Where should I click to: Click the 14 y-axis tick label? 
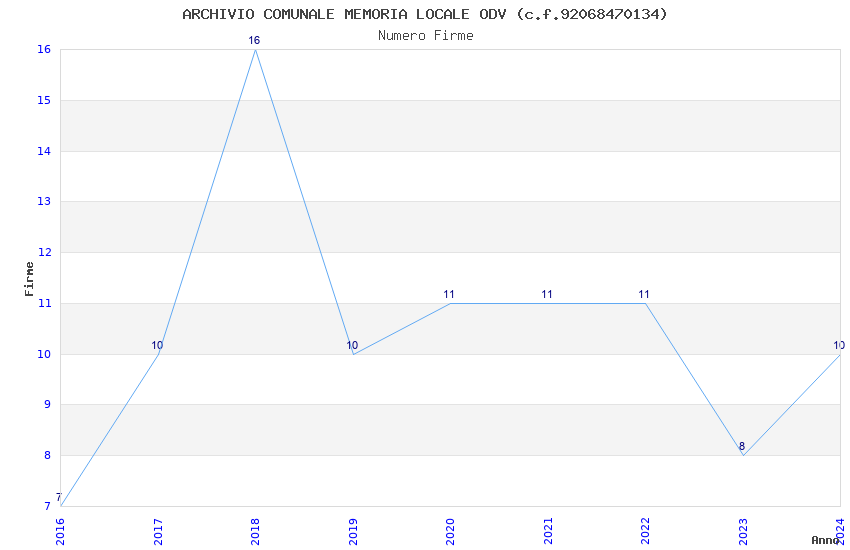tap(44, 151)
